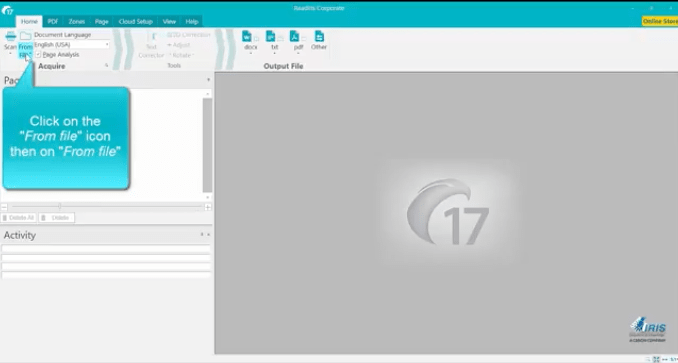The image size is (678, 363).
Task: Click the Readiris 17 logo icon
Action: pos(7,10)
